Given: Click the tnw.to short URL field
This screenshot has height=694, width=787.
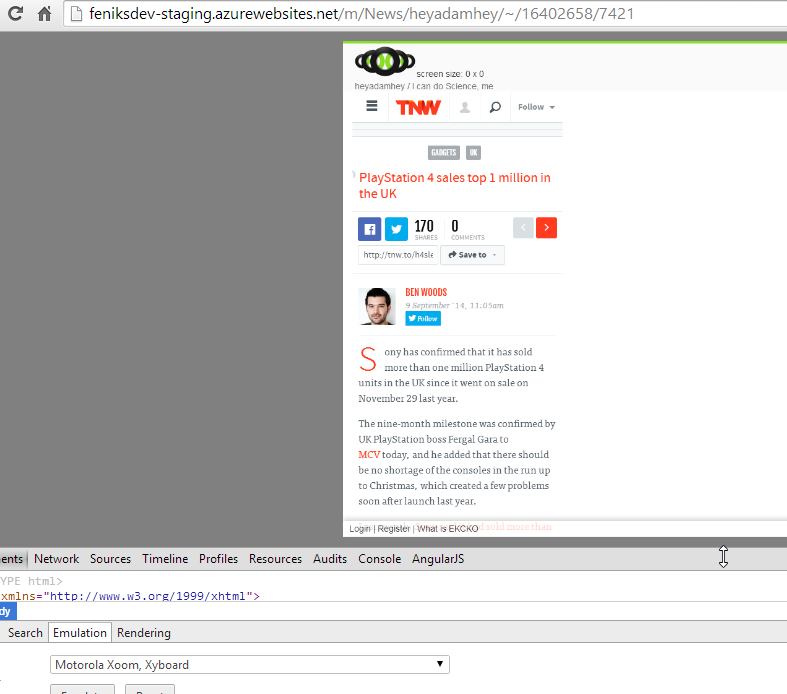Looking at the screenshot, I should [x=398, y=255].
